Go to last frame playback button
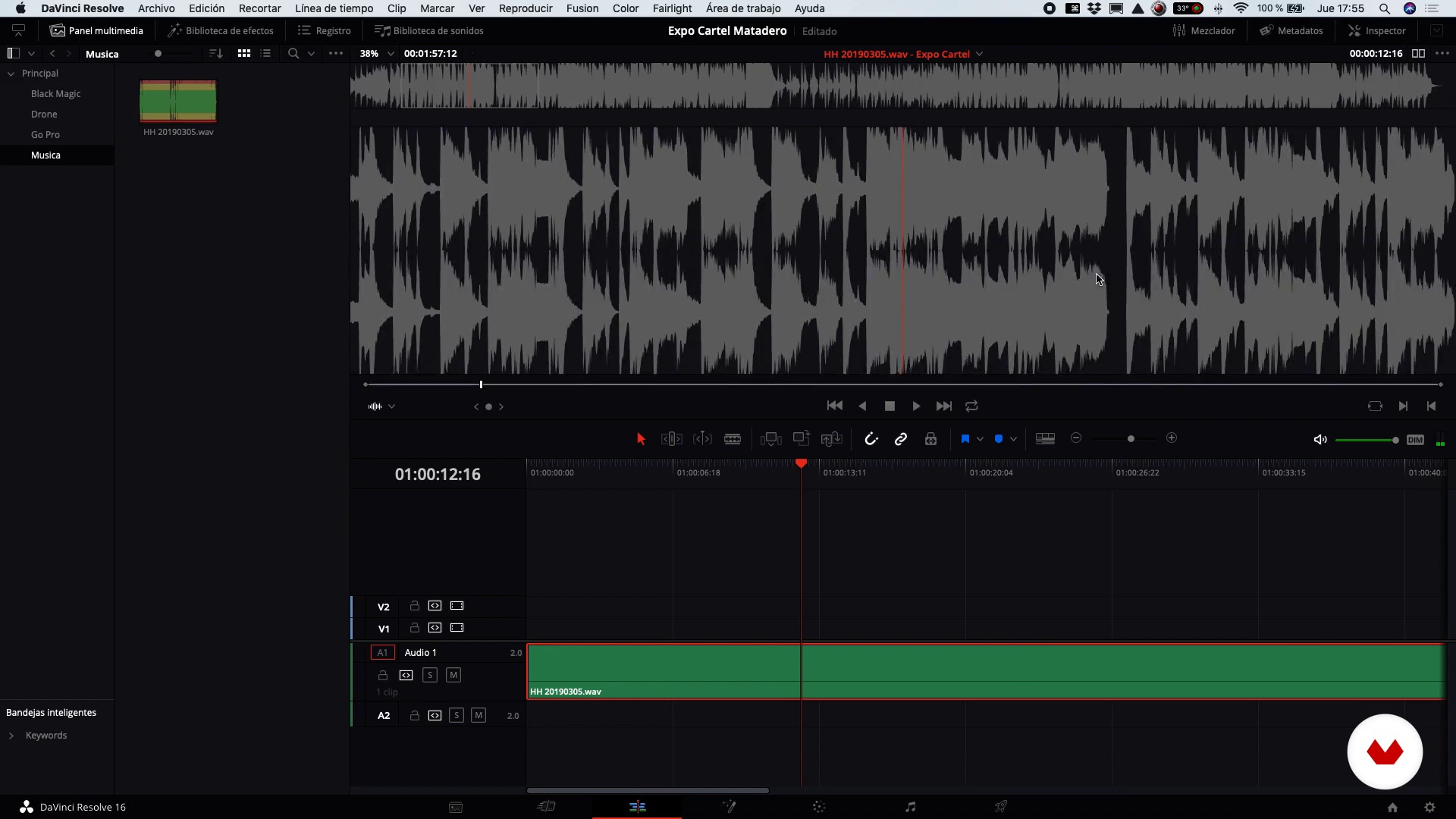This screenshot has height=819, width=1456. tap(944, 406)
